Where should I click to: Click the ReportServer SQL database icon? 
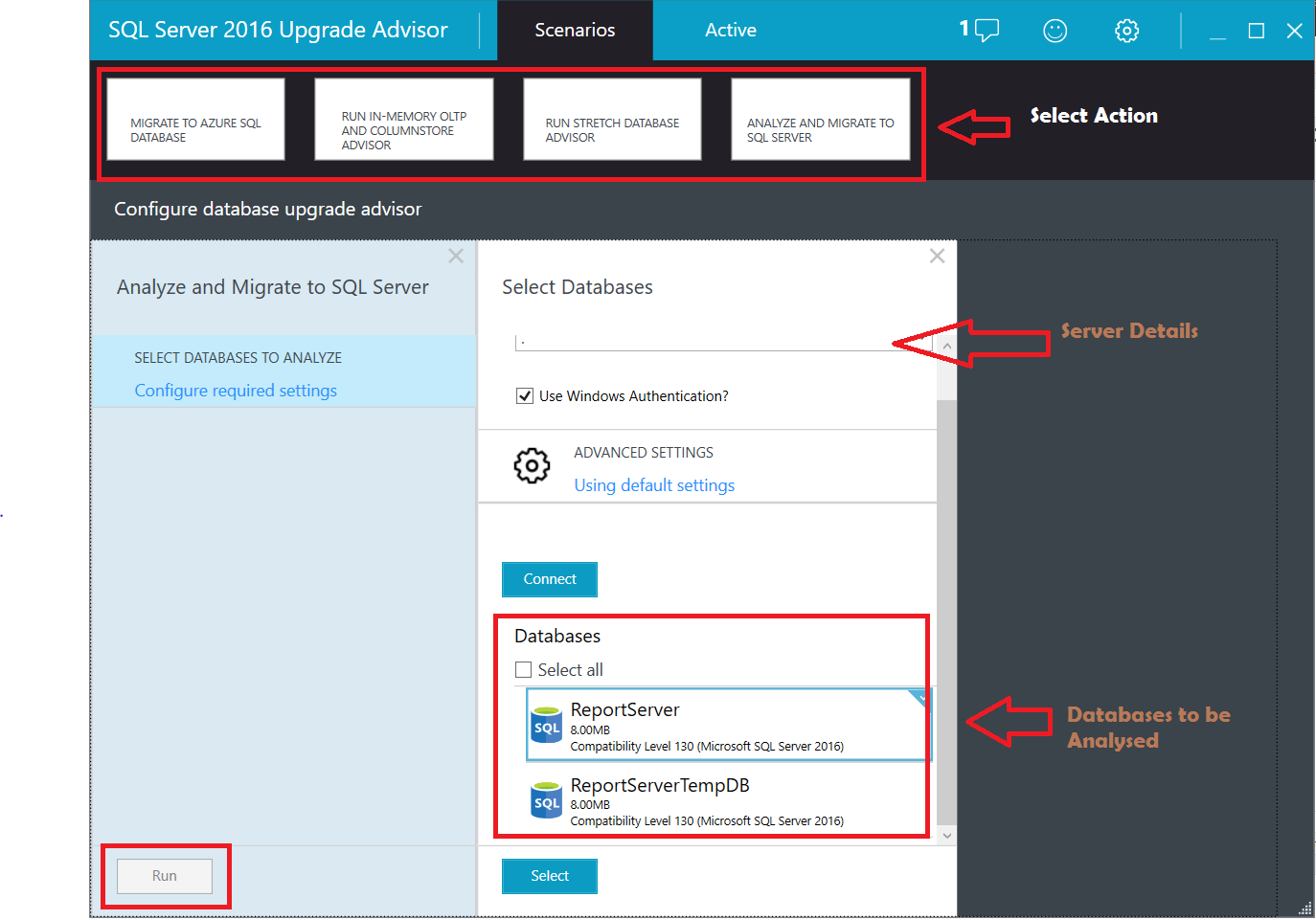pyautogui.click(x=546, y=725)
